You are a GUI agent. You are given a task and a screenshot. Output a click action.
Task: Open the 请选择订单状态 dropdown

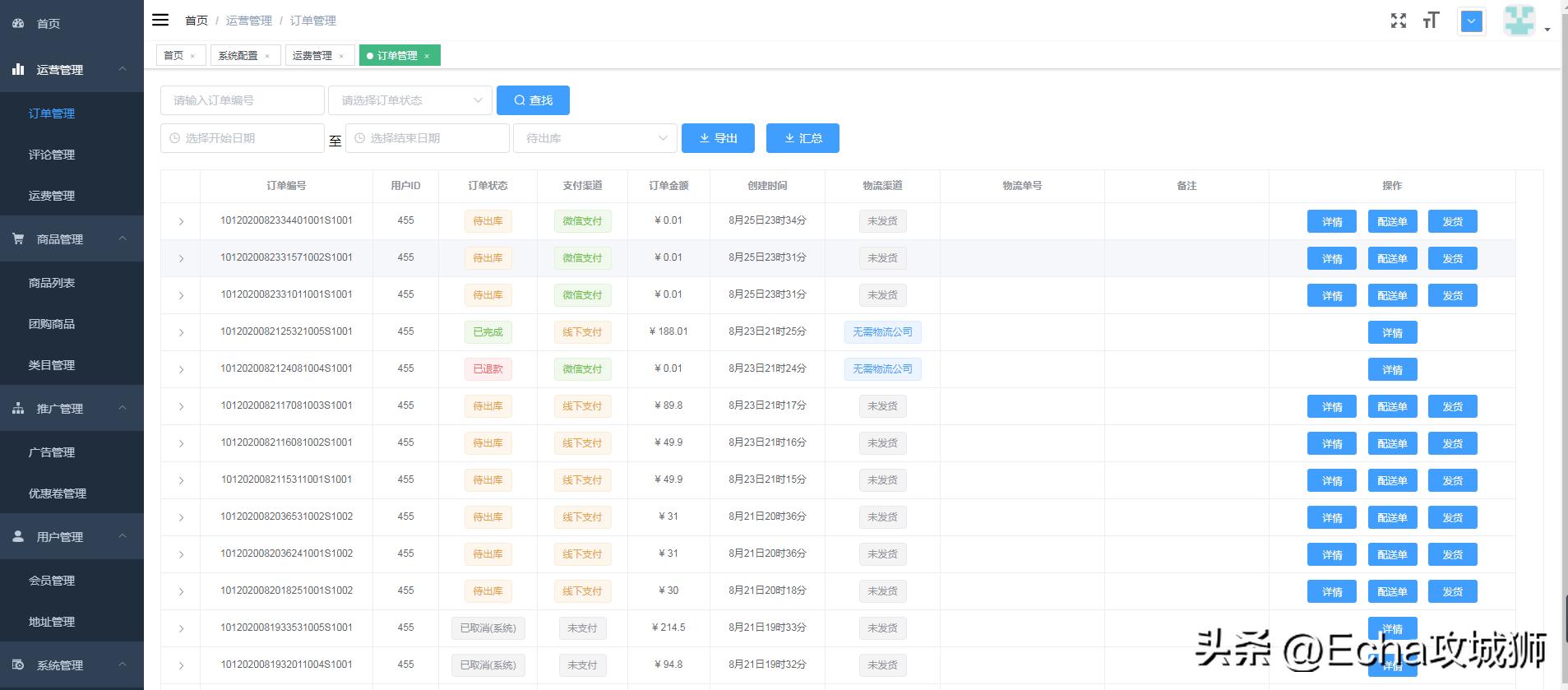409,100
